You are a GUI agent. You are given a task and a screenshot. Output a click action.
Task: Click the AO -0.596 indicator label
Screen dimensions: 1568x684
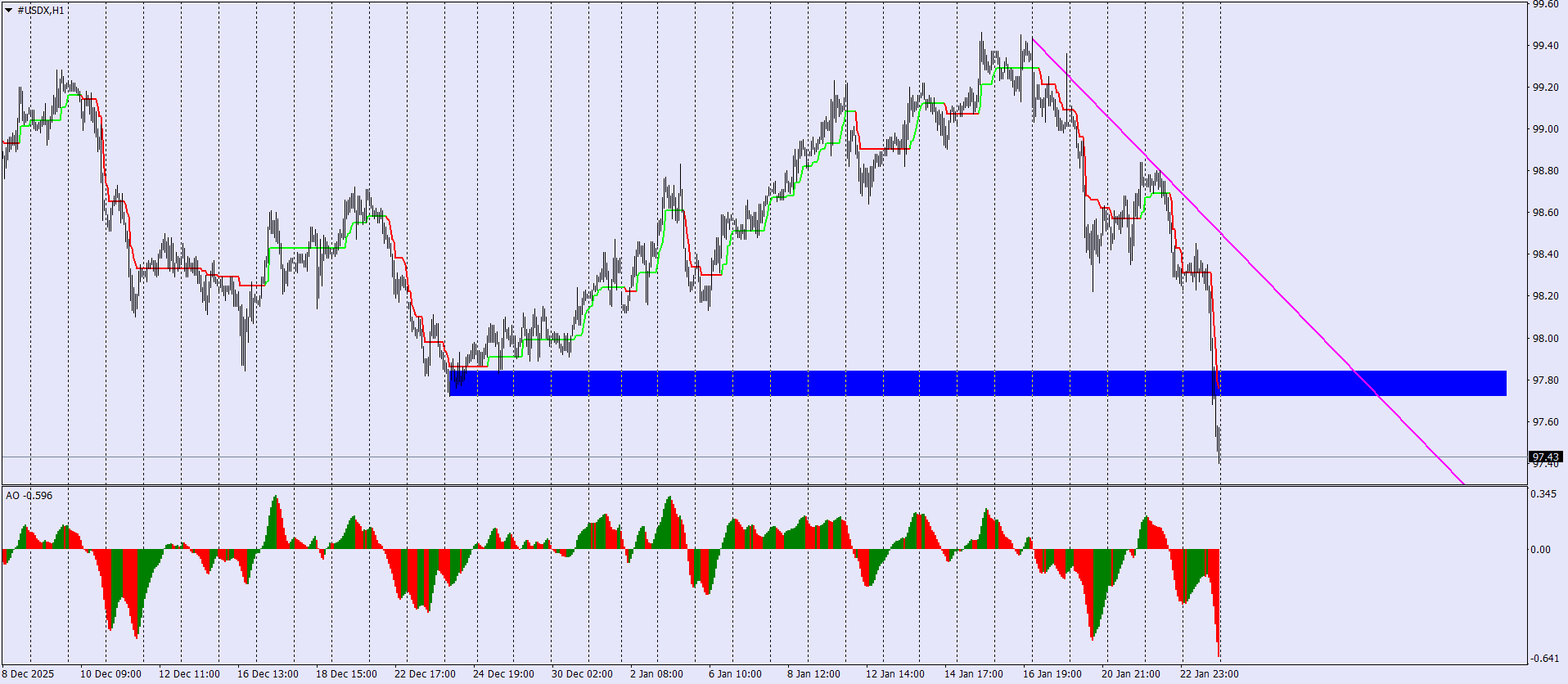[29, 495]
